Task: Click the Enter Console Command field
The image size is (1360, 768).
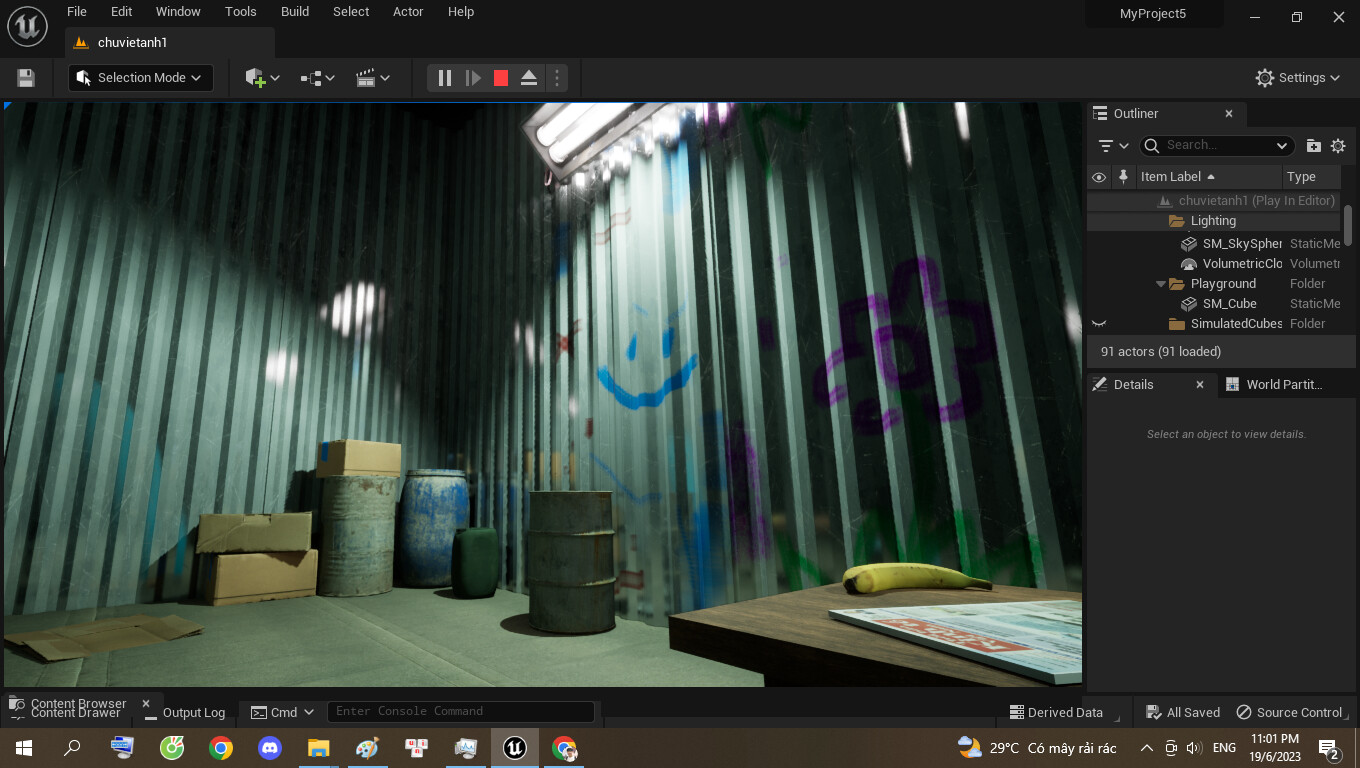Action: coord(461,712)
